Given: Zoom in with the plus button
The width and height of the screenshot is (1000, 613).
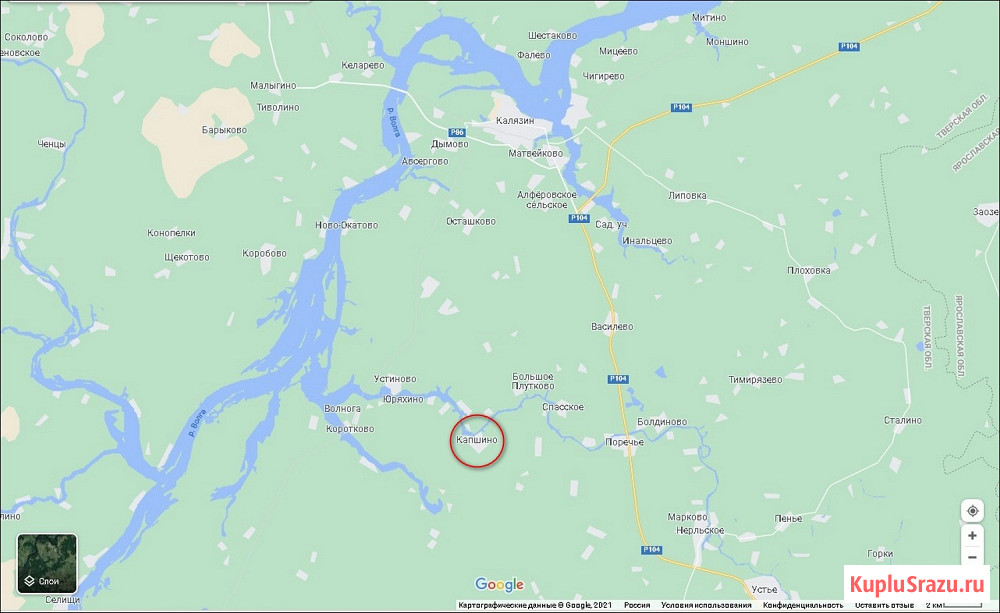Looking at the screenshot, I should pos(973,536).
